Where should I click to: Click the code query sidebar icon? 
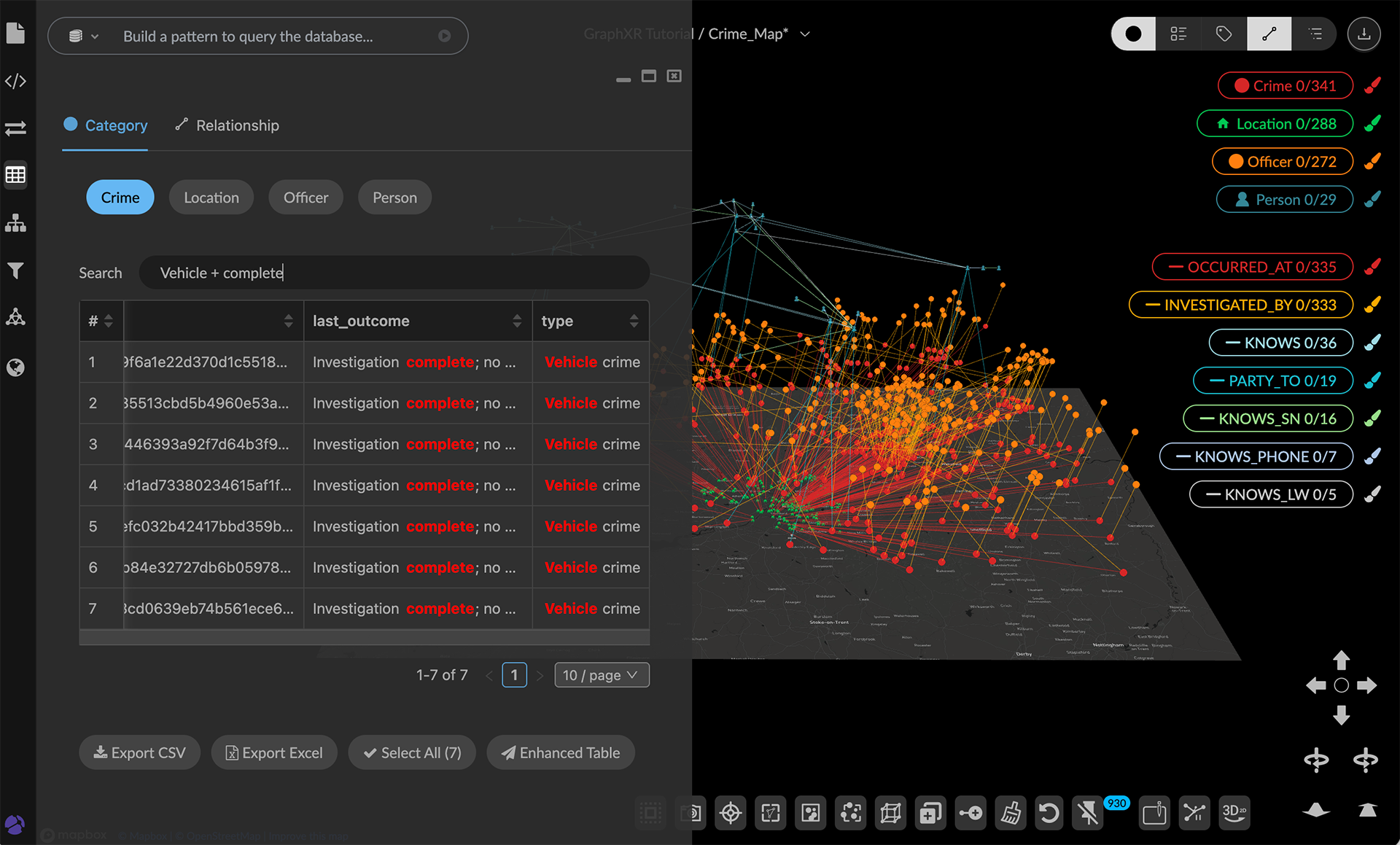click(x=15, y=81)
